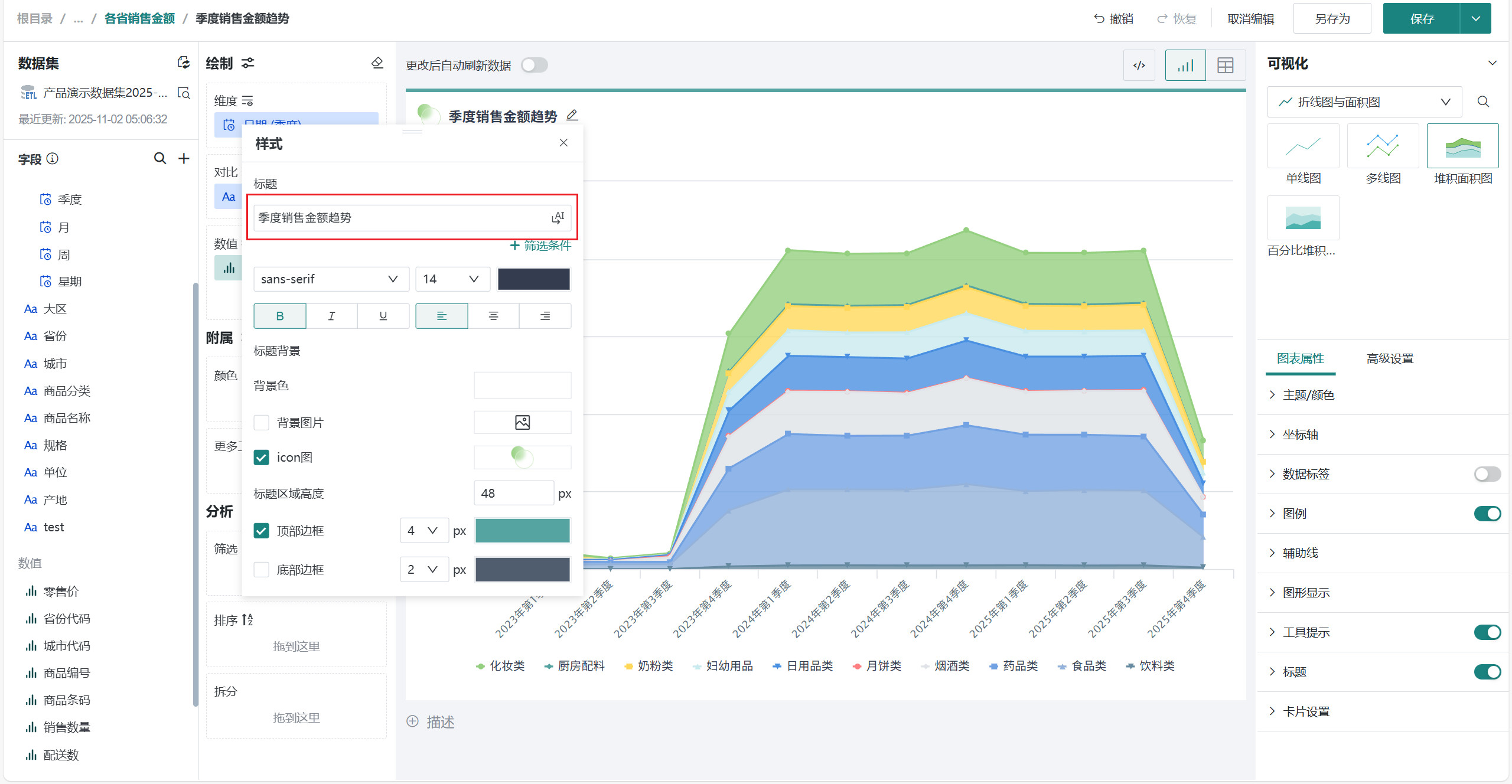The height and width of the screenshot is (784, 1512).
Task: Click the dataset refresh icon
Action: click(x=184, y=63)
